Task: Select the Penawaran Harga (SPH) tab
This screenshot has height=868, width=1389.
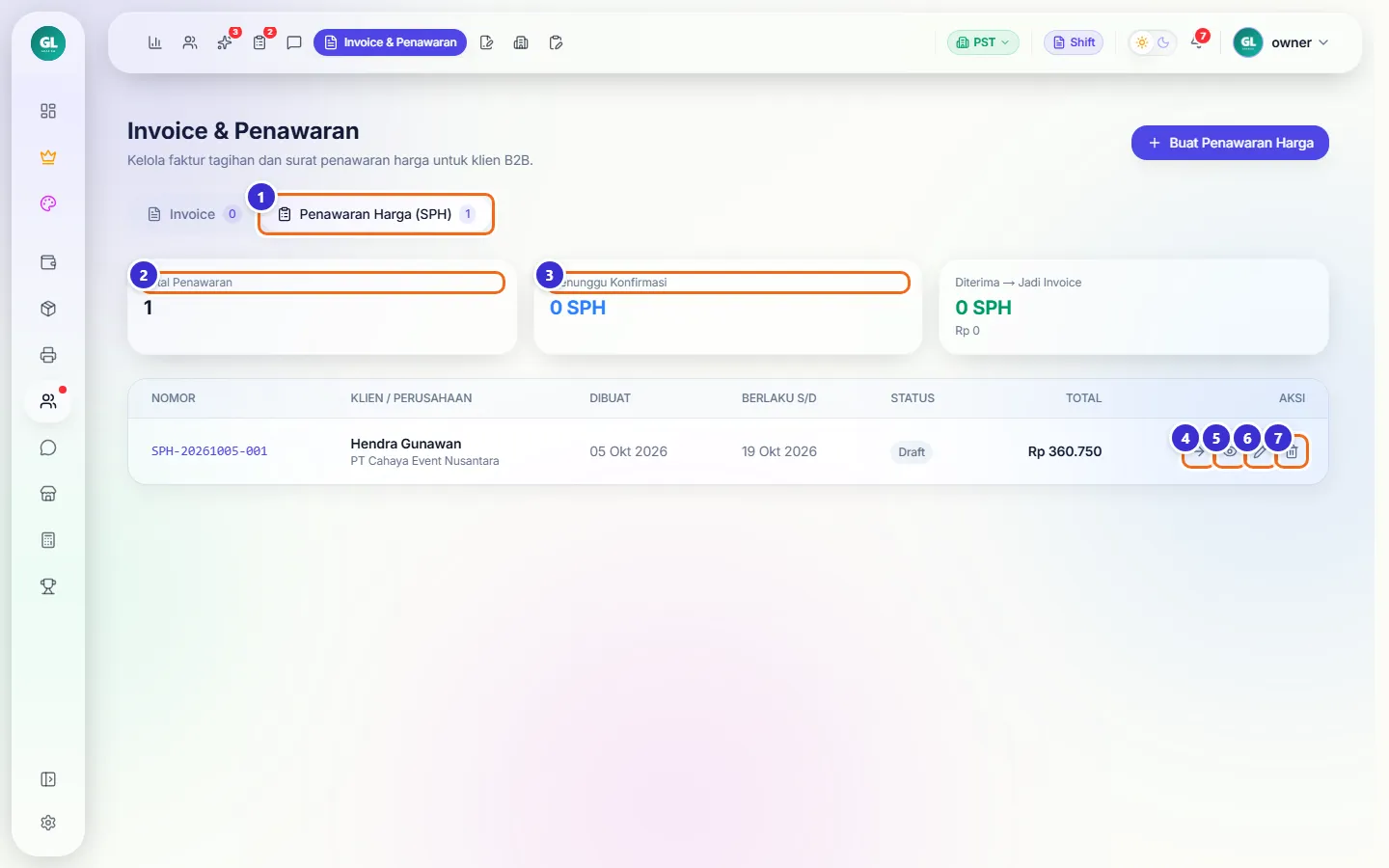Action: click(x=376, y=214)
